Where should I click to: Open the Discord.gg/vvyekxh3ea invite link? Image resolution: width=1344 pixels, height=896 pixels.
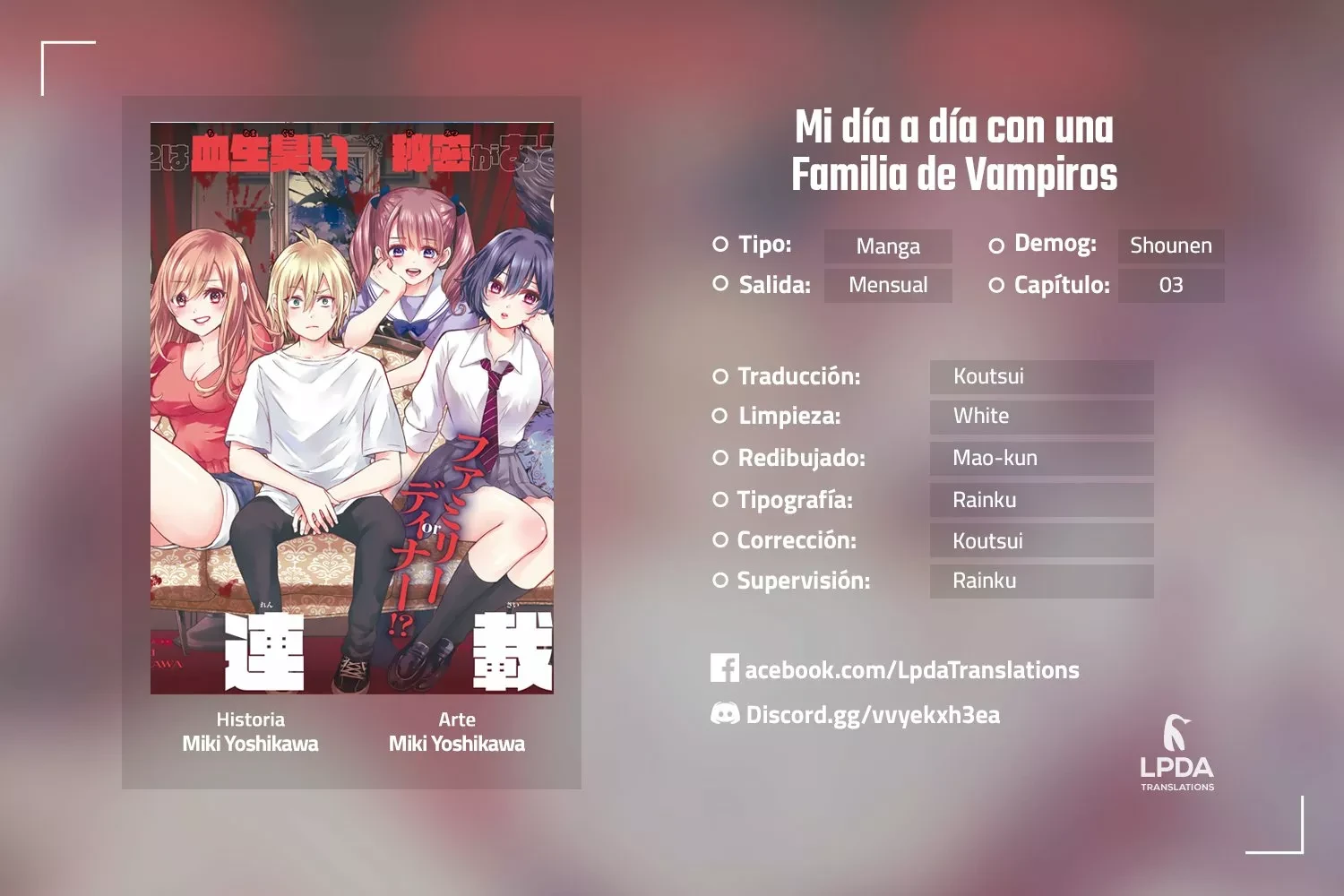[873, 715]
